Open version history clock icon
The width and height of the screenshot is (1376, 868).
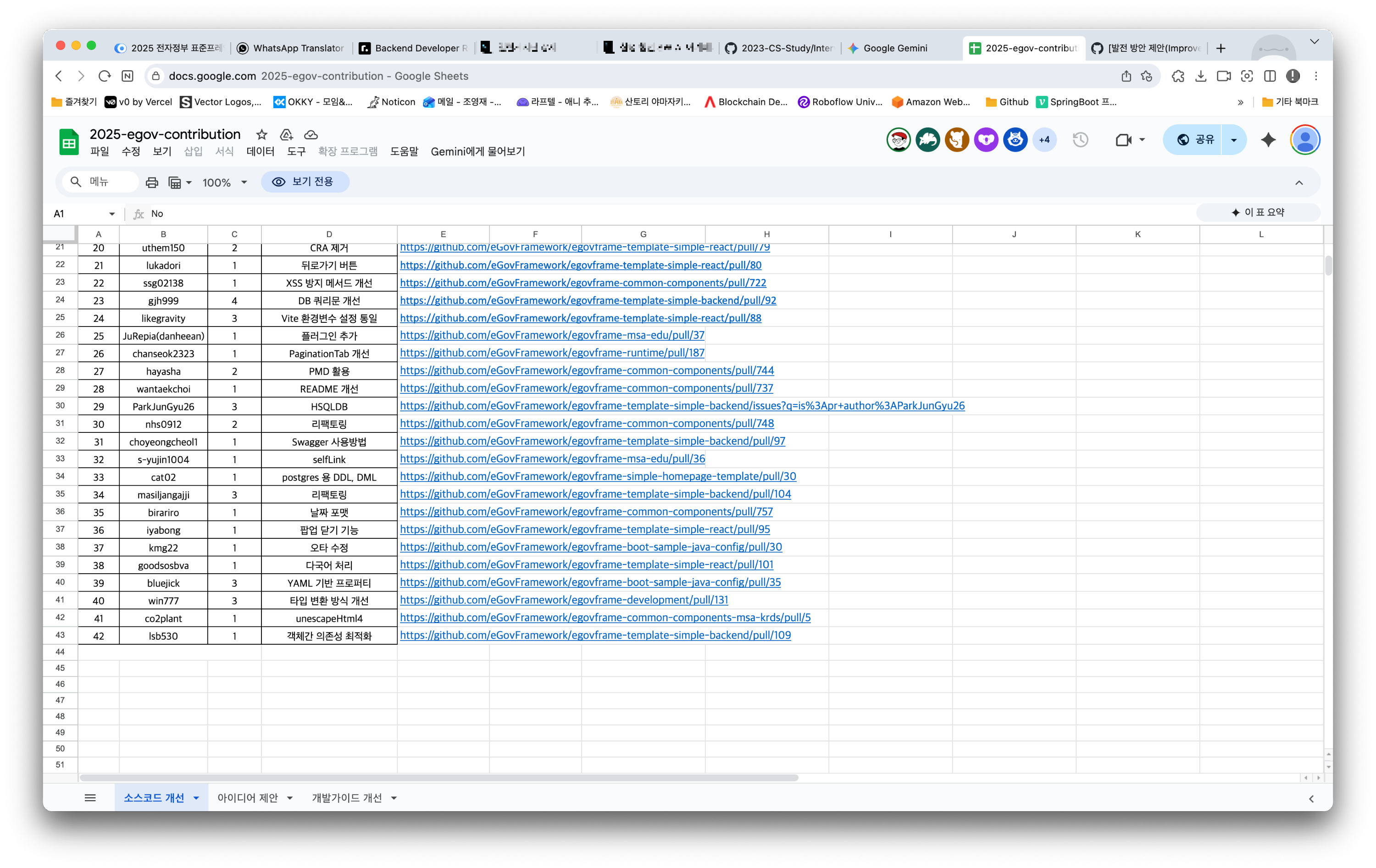(x=1080, y=139)
